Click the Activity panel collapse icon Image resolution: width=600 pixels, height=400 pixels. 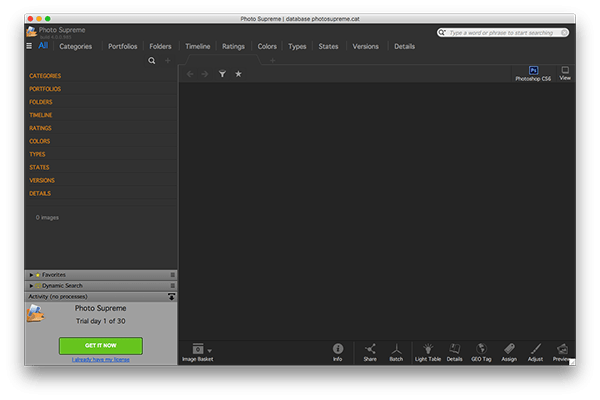pyautogui.click(x=171, y=297)
